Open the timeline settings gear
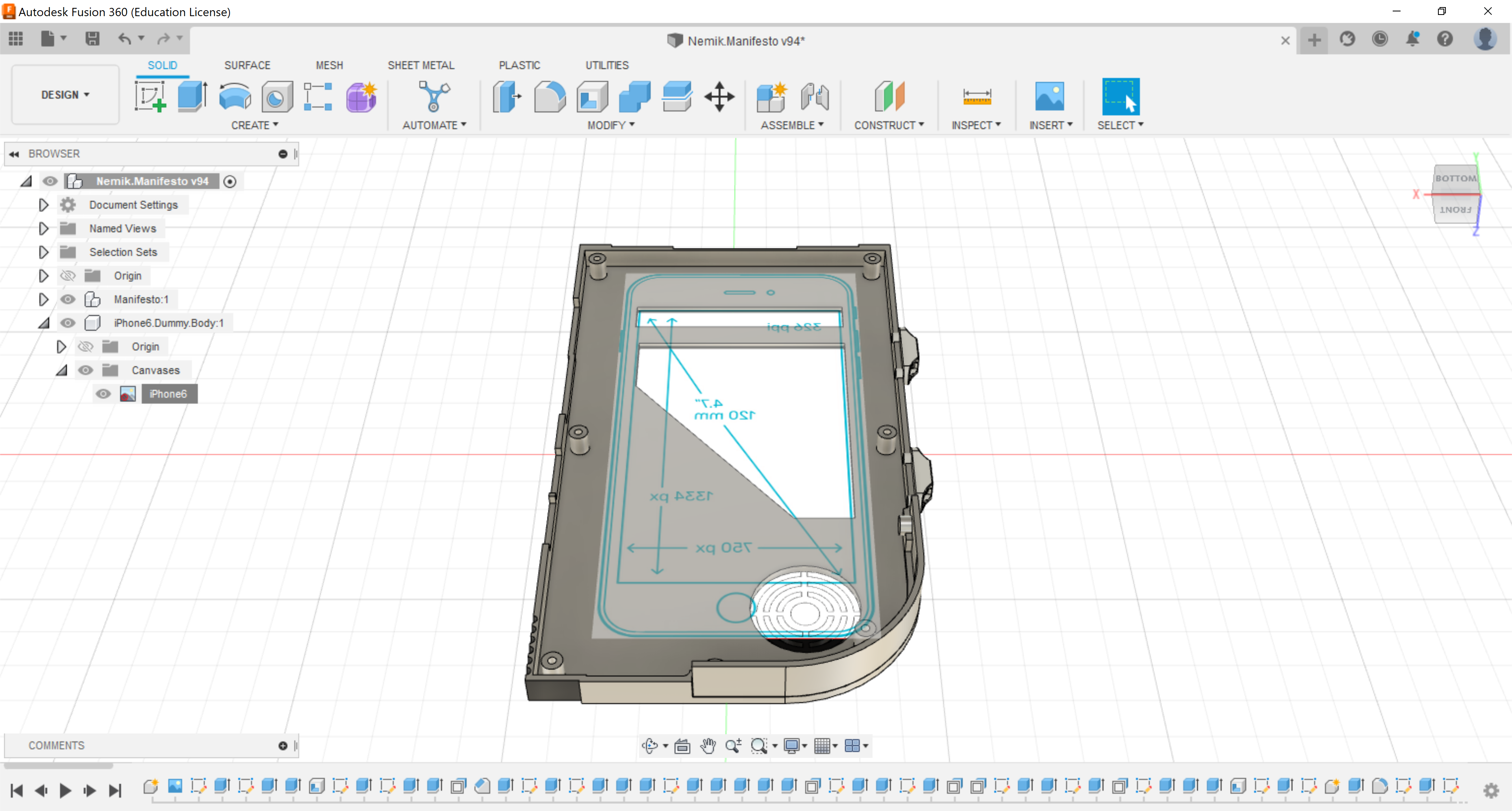Image resolution: width=1512 pixels, height=811 pixels. click(x=1491, y=791)
